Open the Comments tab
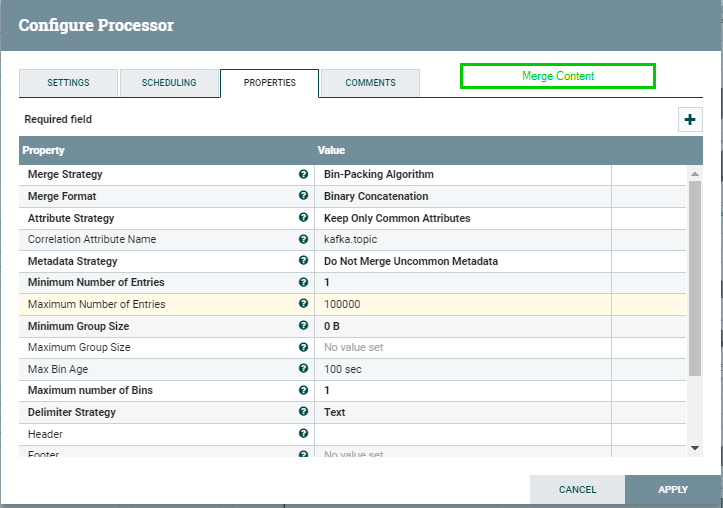Viewport: 723px width, 508px height. (x=370, y=83)
